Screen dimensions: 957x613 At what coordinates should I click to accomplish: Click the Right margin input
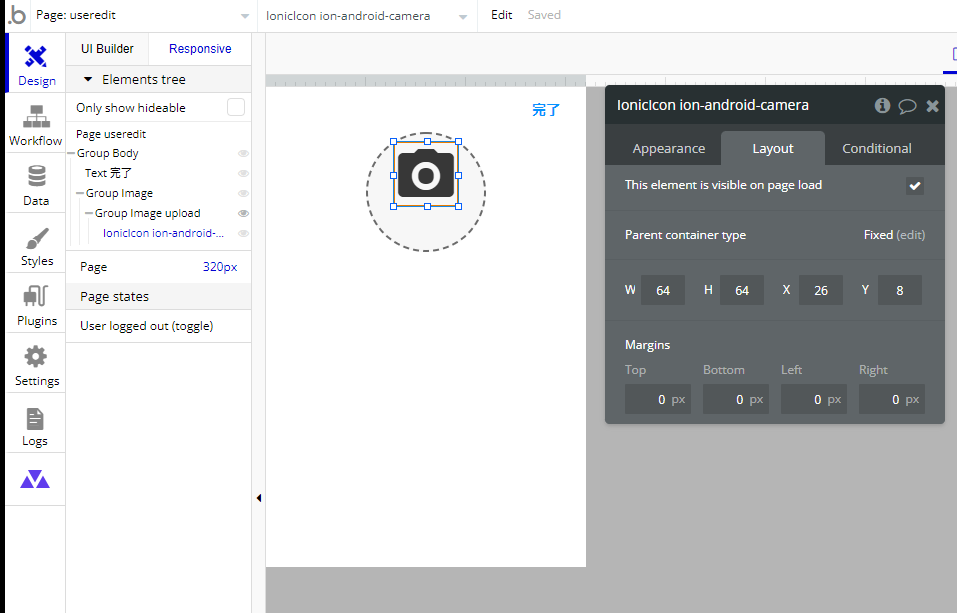892,399
